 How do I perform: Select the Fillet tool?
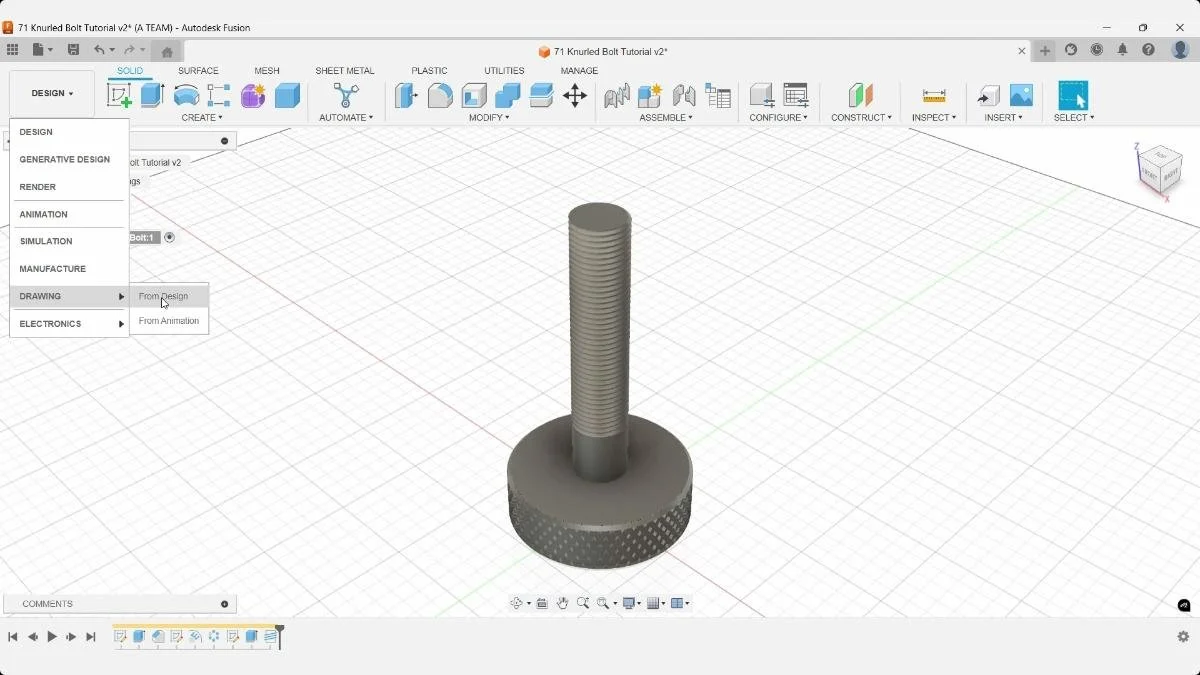[440, 96]
